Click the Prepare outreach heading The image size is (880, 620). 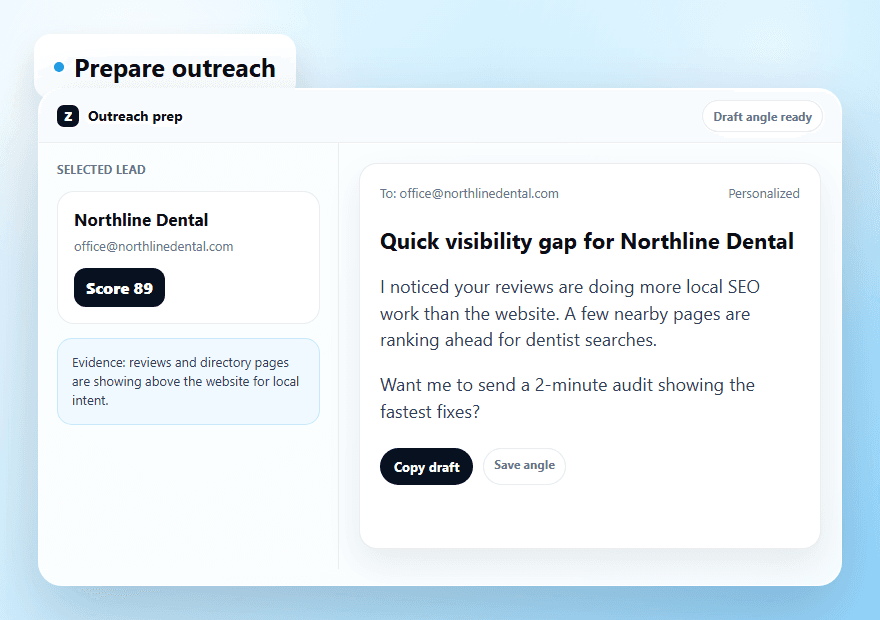point(175,68)
